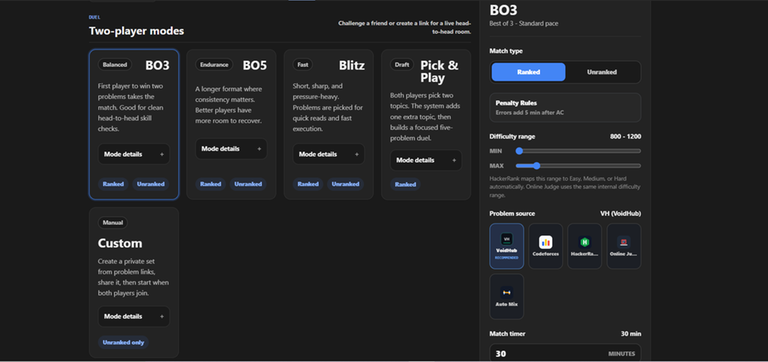Click the Best of 3 - Standard pace subtitle
This screenshot has height=362, width=768.
524,24
